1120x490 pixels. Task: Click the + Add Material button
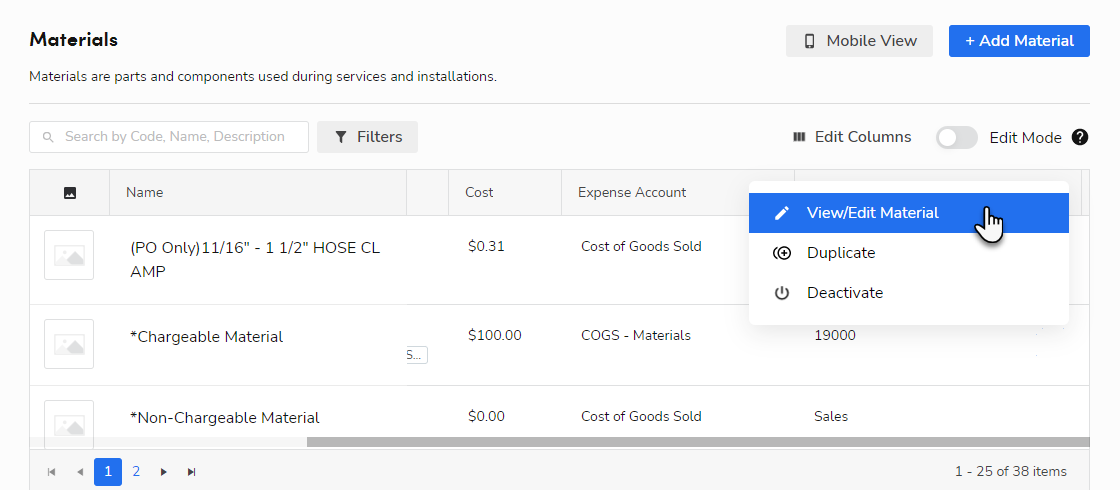[x=1019, y=41]
